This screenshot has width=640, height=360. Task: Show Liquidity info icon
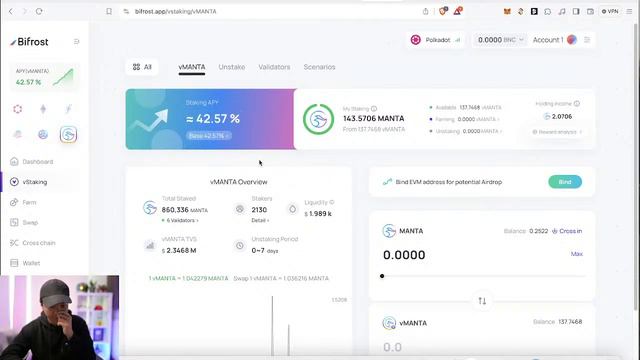point(331,202)
